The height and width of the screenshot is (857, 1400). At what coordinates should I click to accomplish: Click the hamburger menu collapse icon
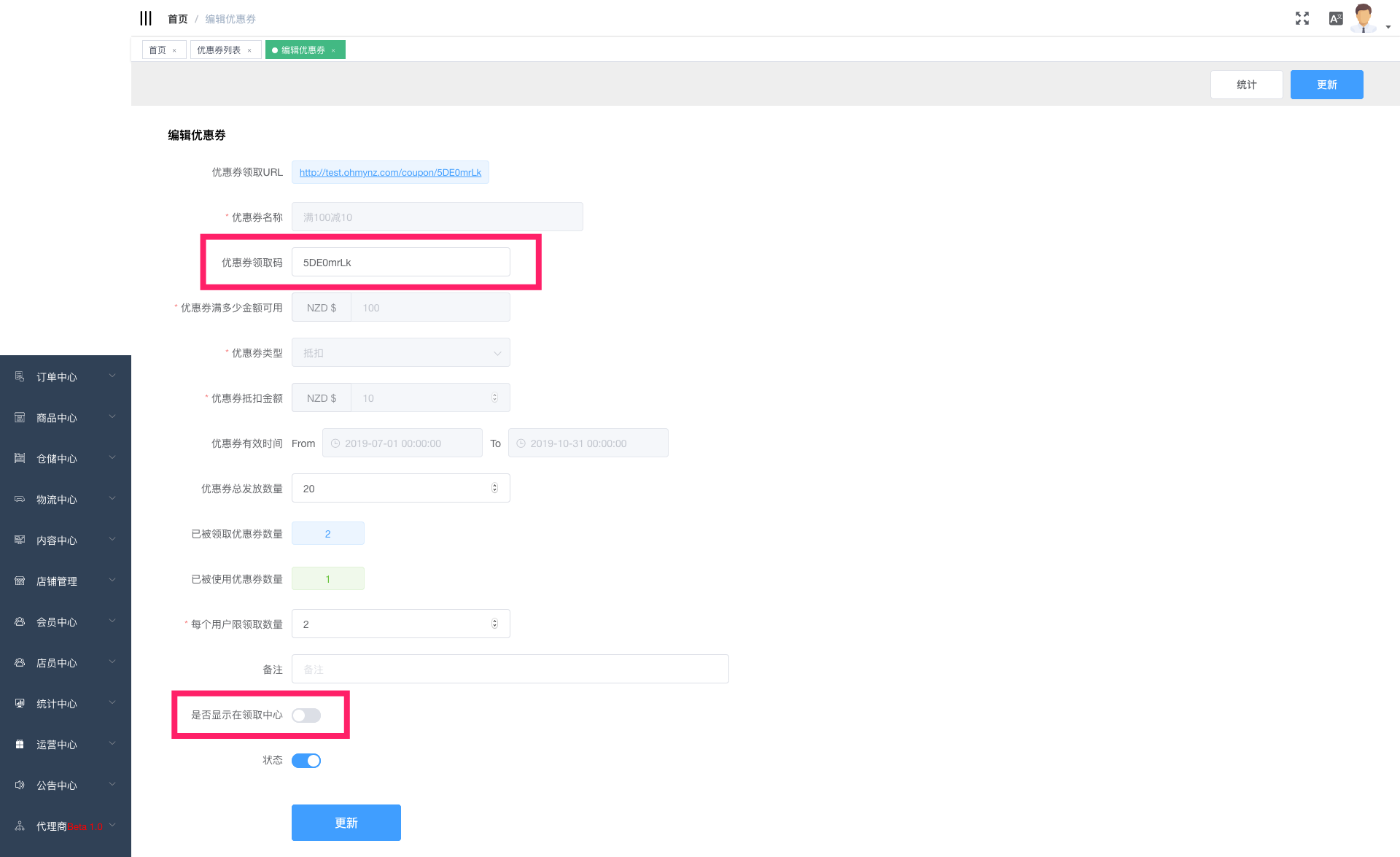click(146, 18)
